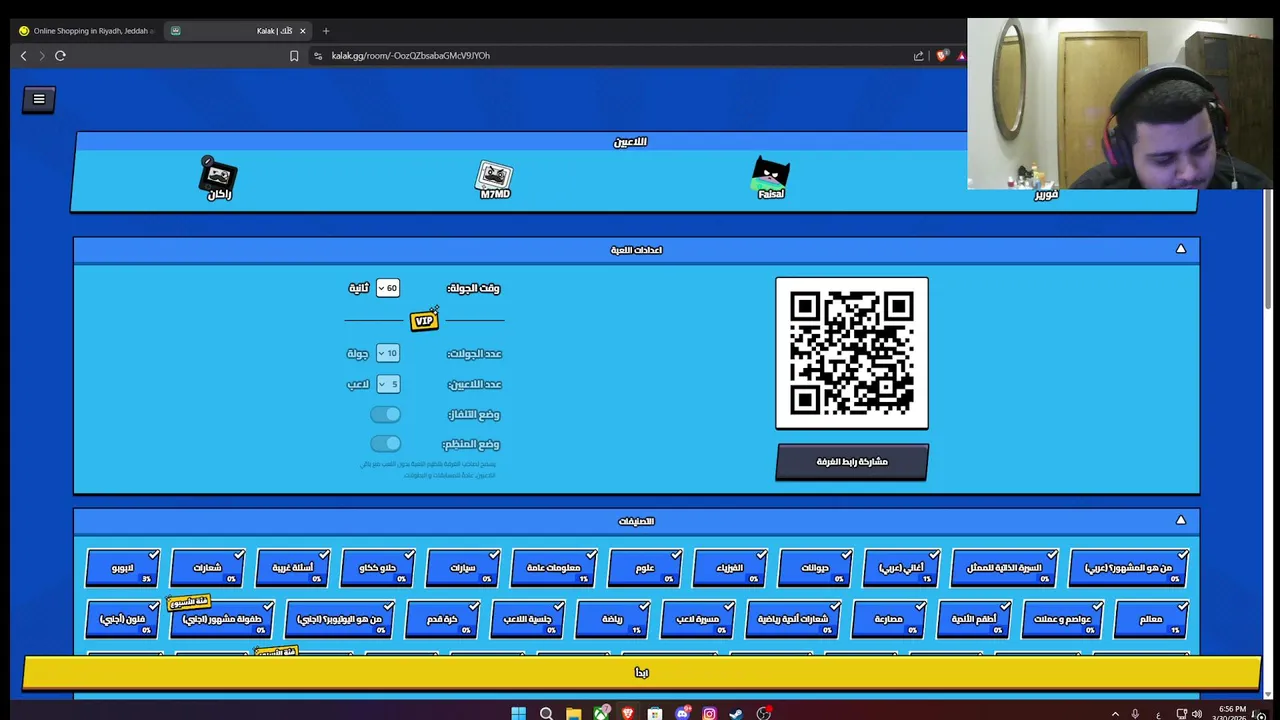Viewport: 1280px width, 720px height.
Task: Show hidden system tray icons
Action: coord(1115,713)
